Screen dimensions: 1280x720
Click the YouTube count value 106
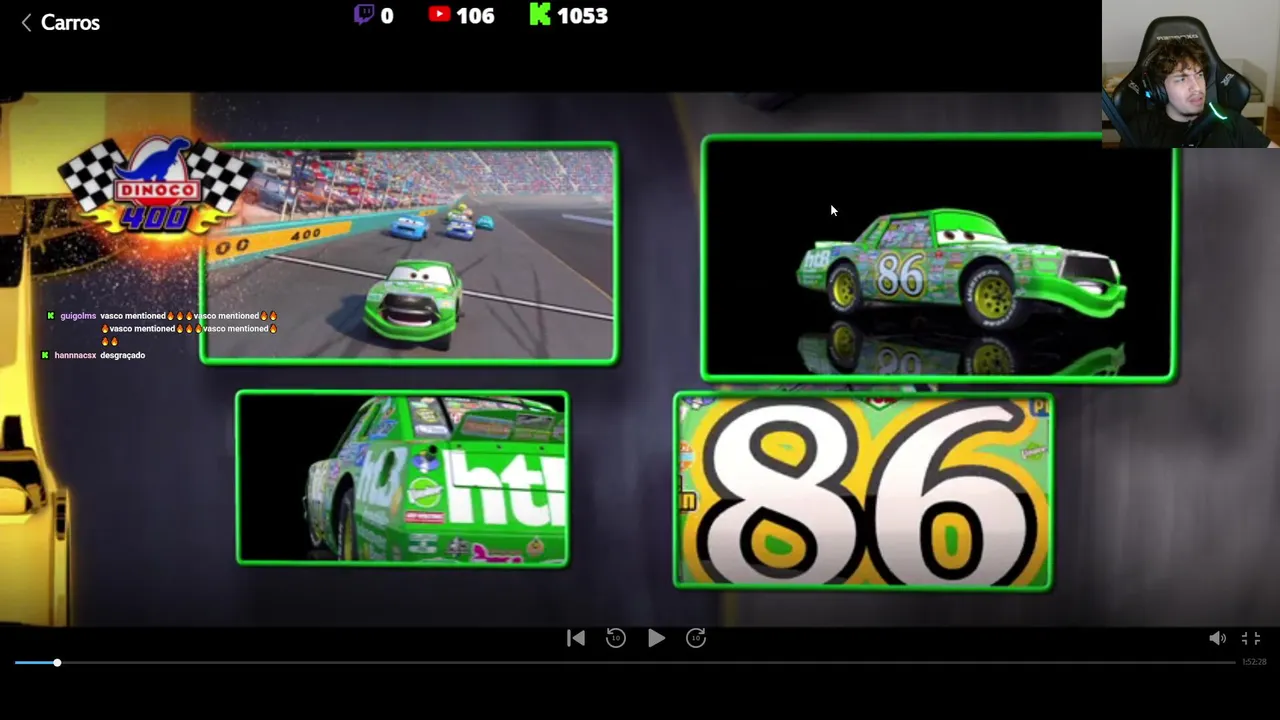click(475, 16)
